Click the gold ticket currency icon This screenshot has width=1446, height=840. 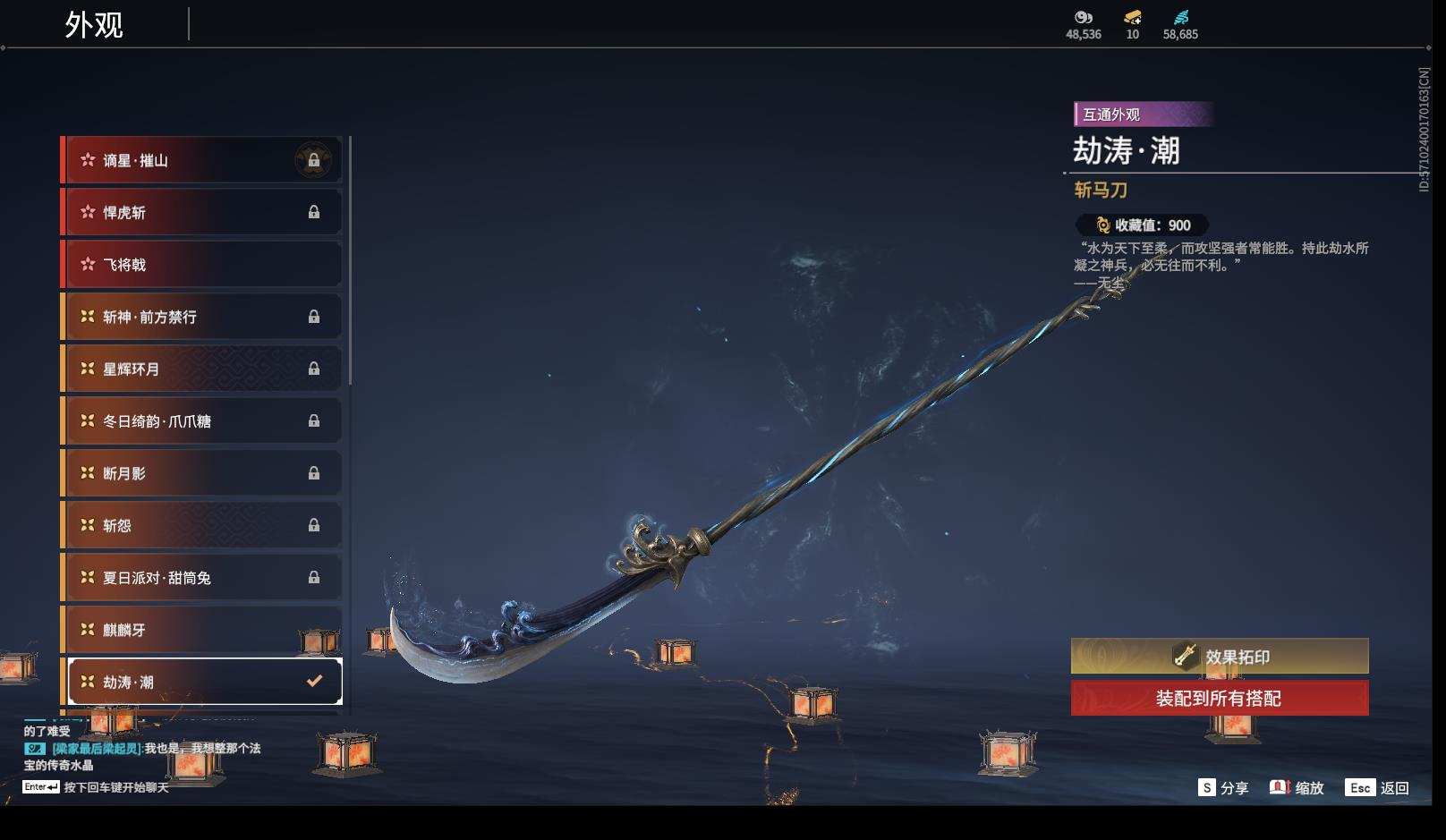point(1133,18)
